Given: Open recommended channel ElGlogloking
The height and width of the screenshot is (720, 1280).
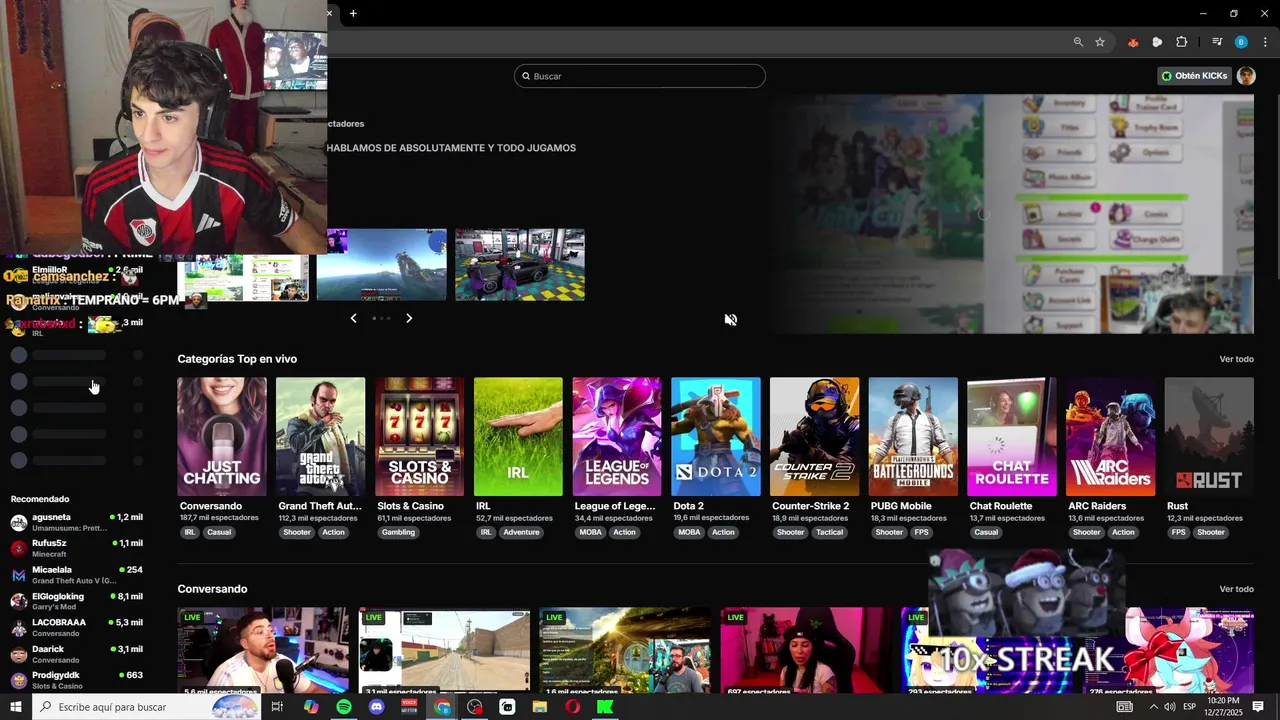Looking at the screenshot, I should (x=78, y=601).
